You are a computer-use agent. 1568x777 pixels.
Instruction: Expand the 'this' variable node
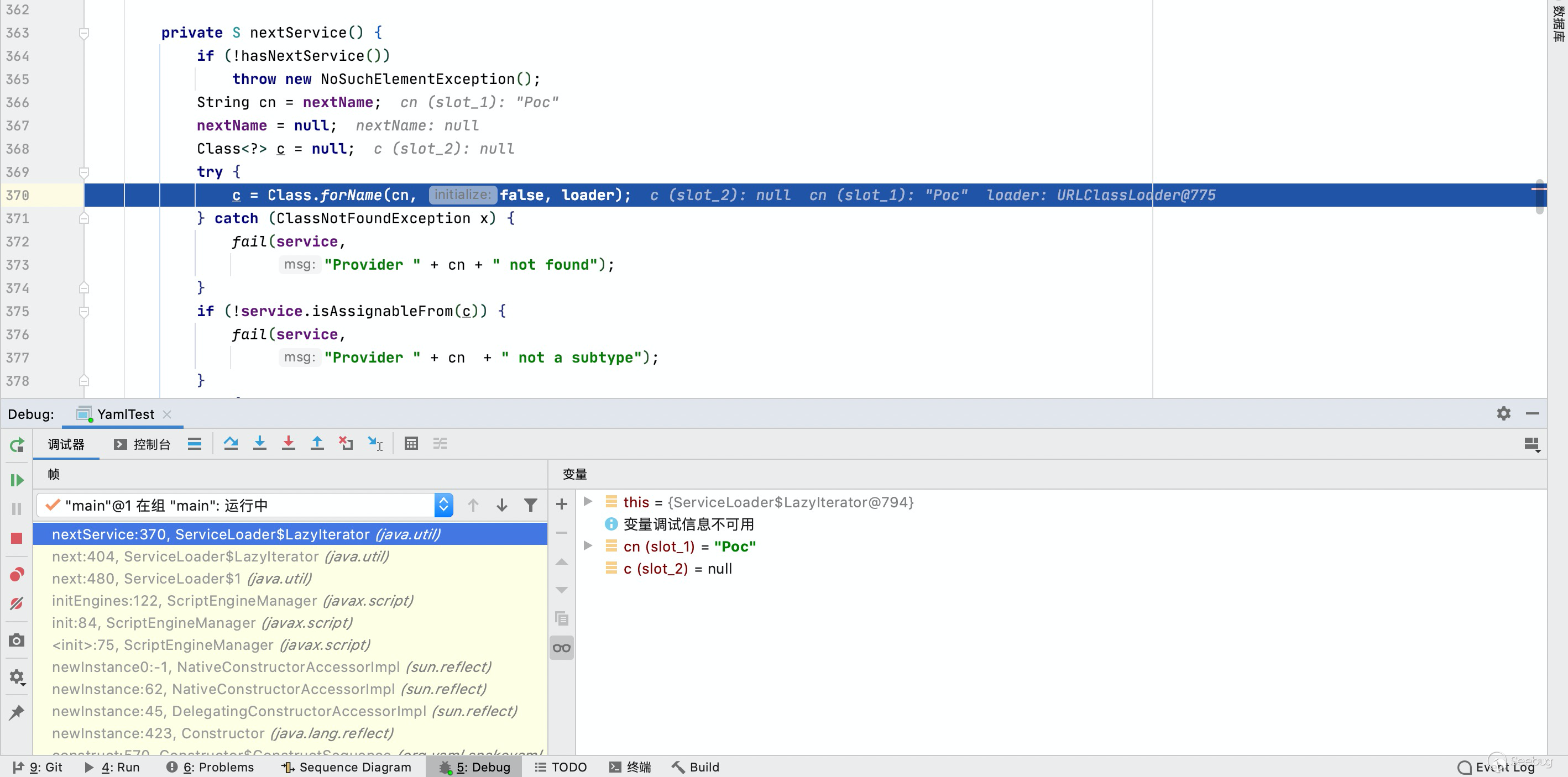(x=588, y=501)
